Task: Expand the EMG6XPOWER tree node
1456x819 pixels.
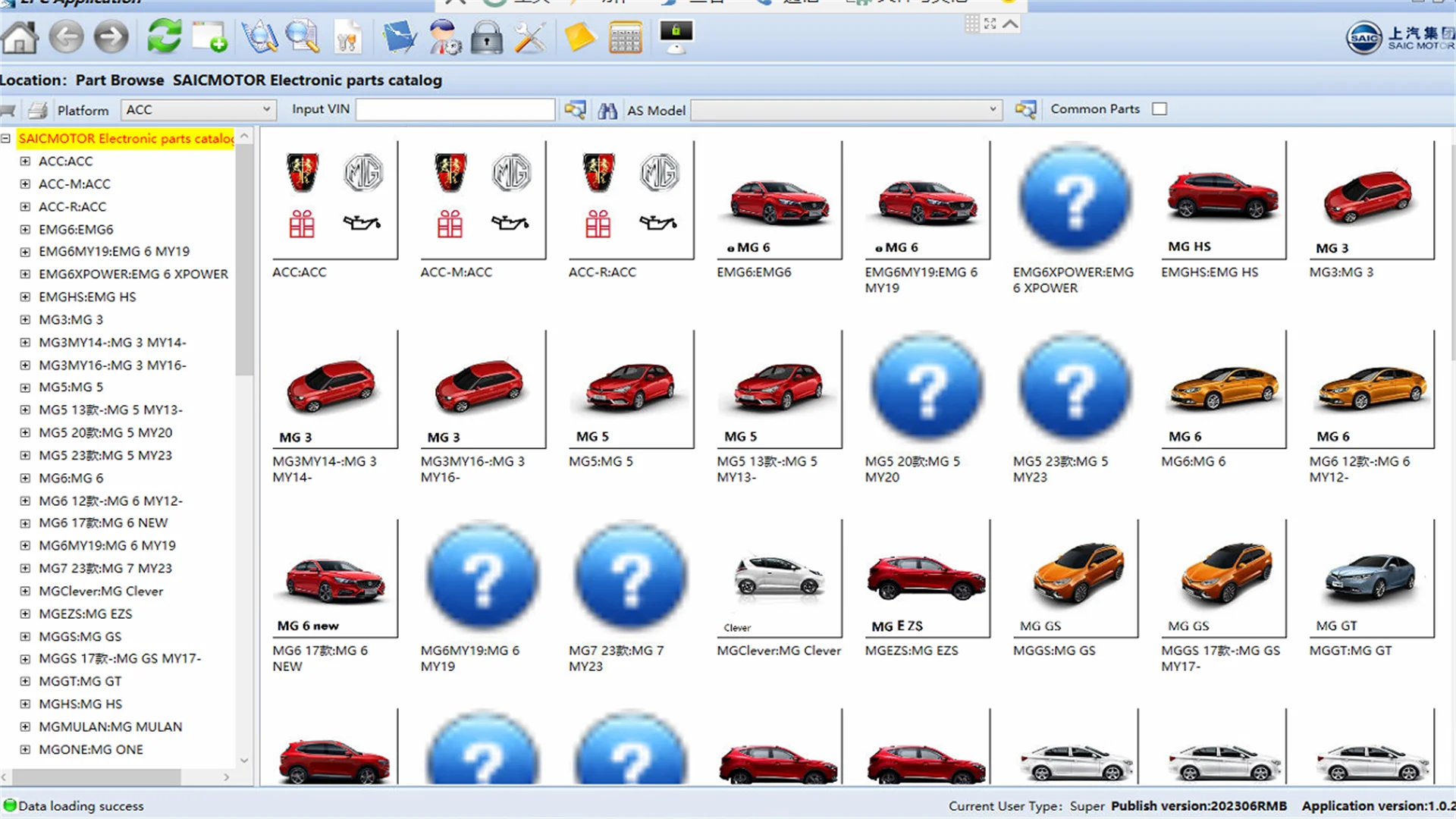Action: (25, 275)
